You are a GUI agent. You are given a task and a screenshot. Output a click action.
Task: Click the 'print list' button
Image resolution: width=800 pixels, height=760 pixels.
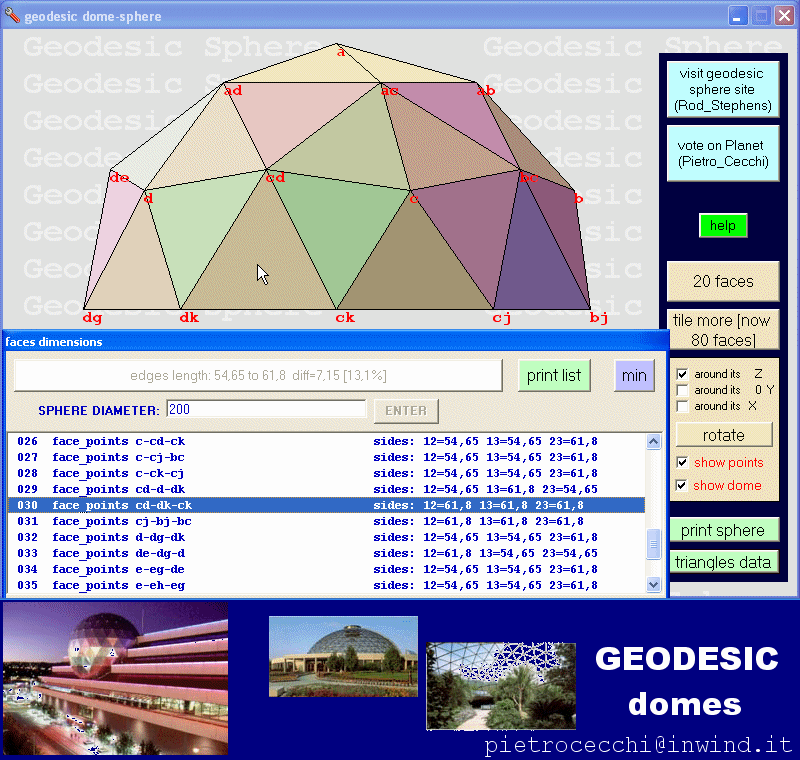tap(554, 375)
